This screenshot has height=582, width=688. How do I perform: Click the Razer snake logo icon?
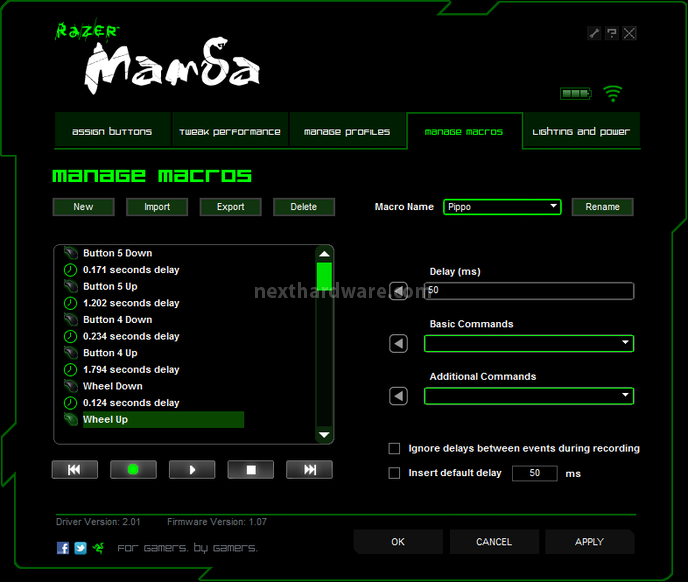pyautogui.click(x=98, y=547)
